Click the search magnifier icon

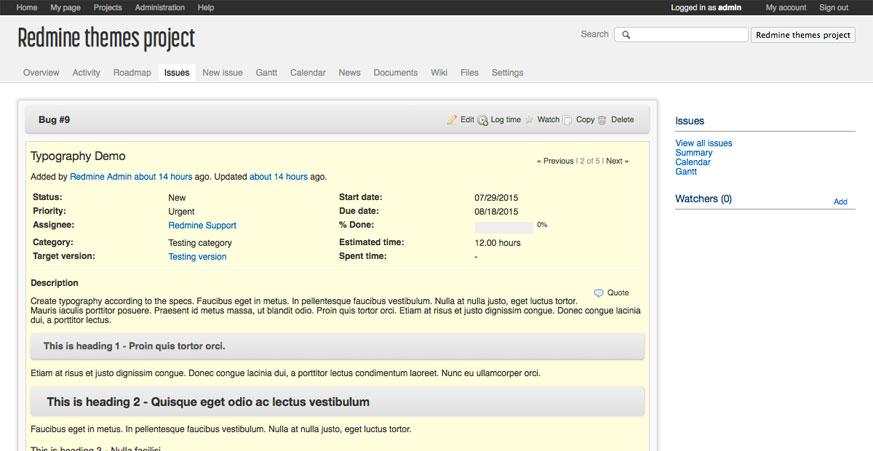pyautogui.click(x=626, y=35)
